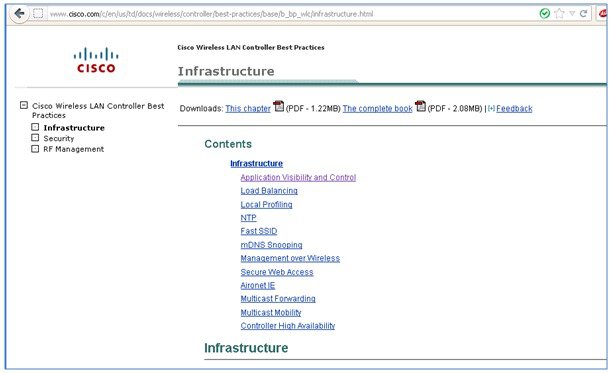The height and width of the screenshot is (373, 611).
Task: Expand the RF Management tree node box
Action: coord(35,148)
